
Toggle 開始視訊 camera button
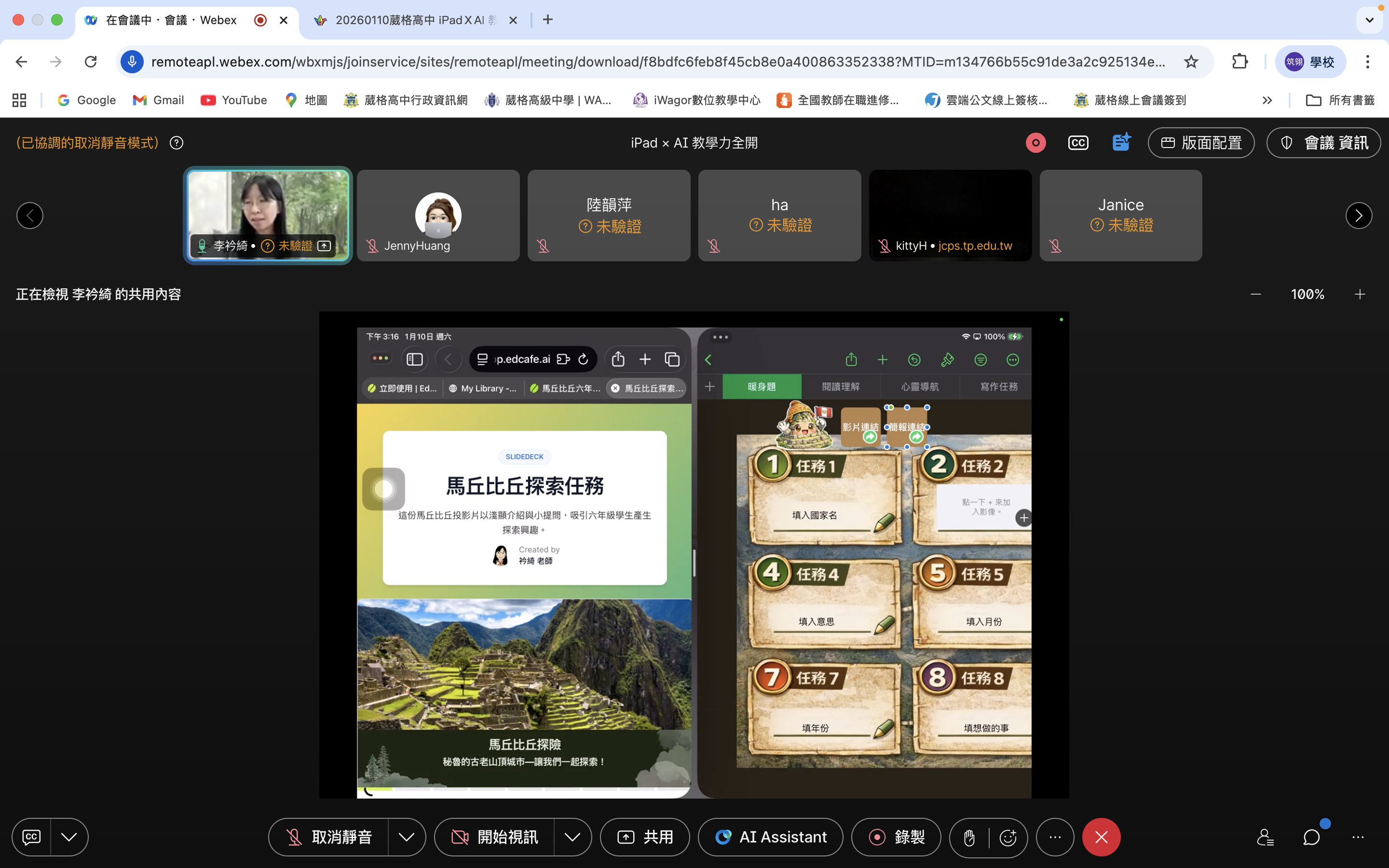[495, 837]
